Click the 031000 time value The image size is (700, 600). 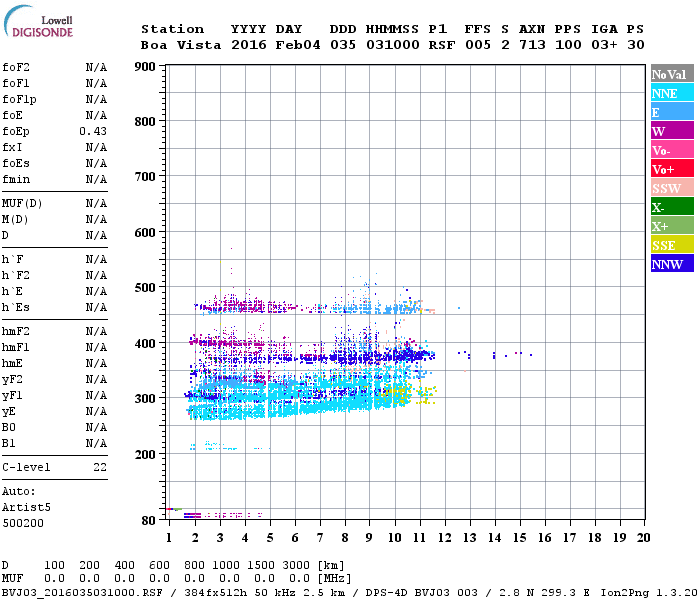click(393, 45)
